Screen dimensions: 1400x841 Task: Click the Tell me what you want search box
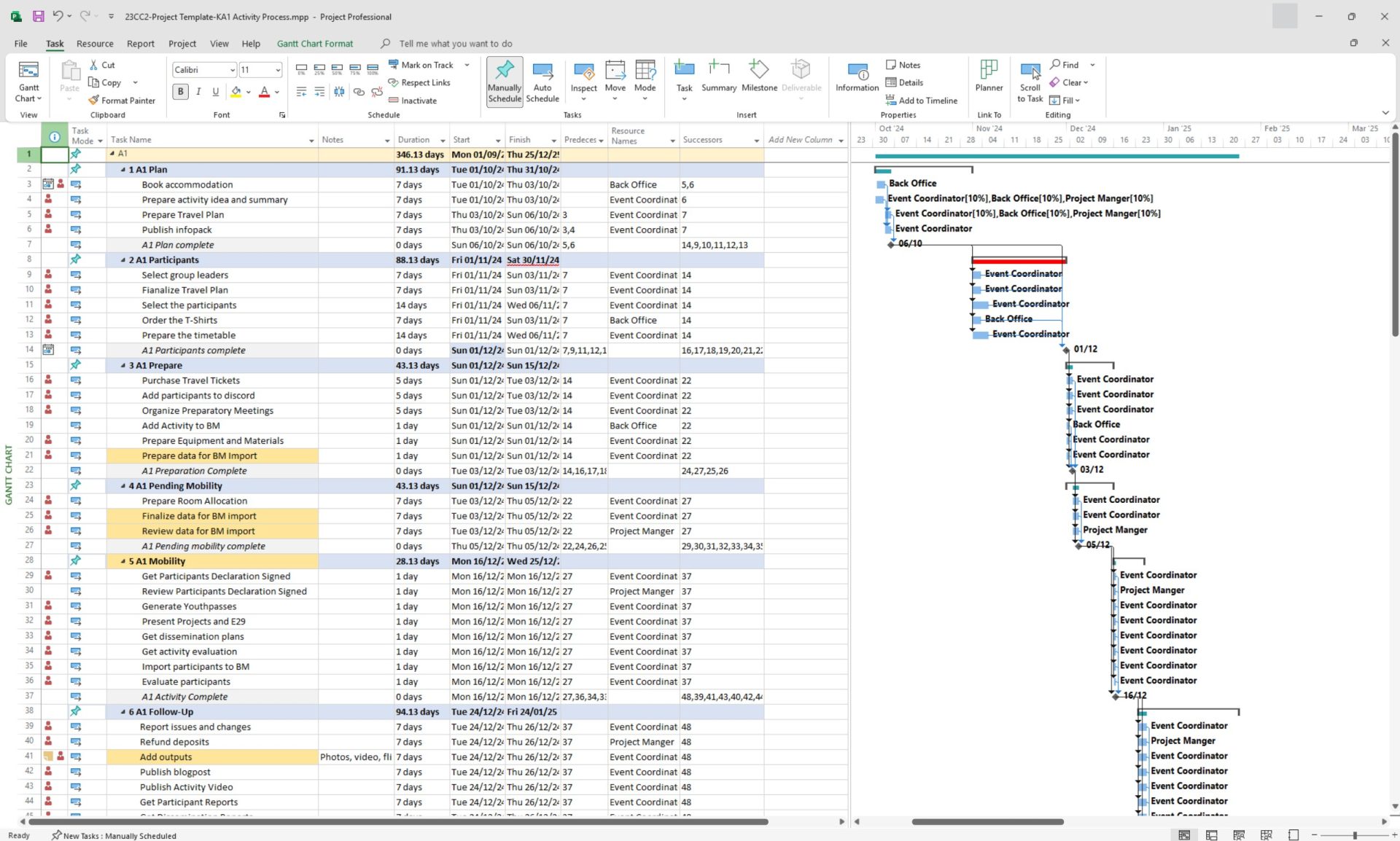click(455, 44)
